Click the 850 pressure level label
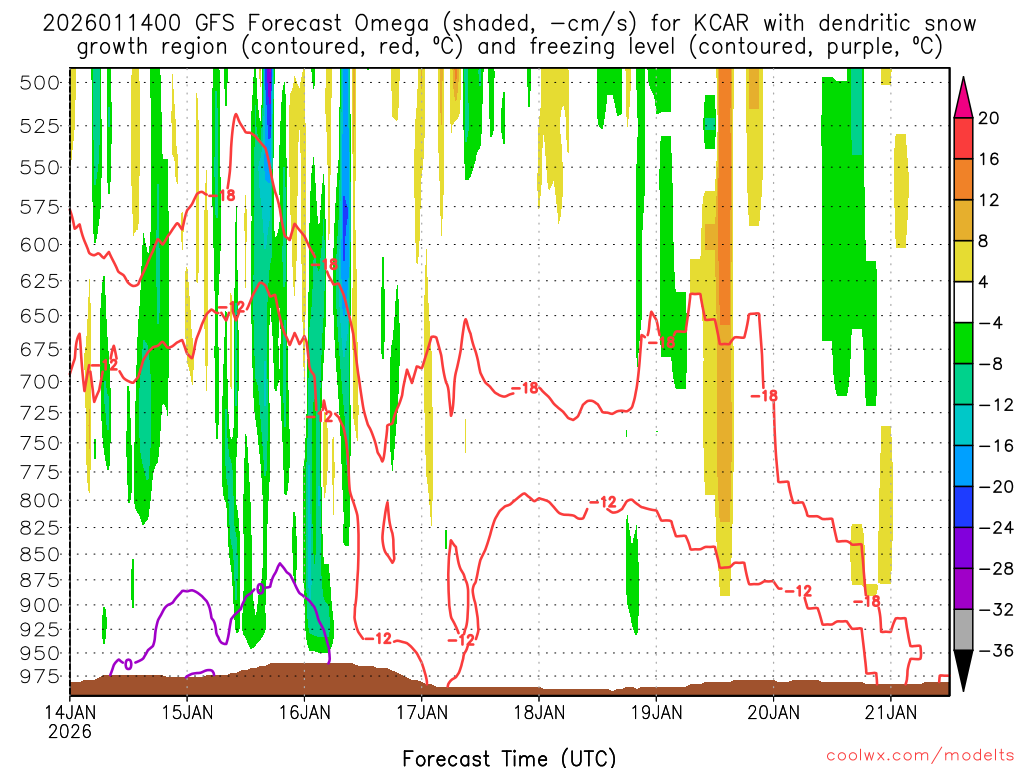The image size is (1024, 768). point(39,554)
